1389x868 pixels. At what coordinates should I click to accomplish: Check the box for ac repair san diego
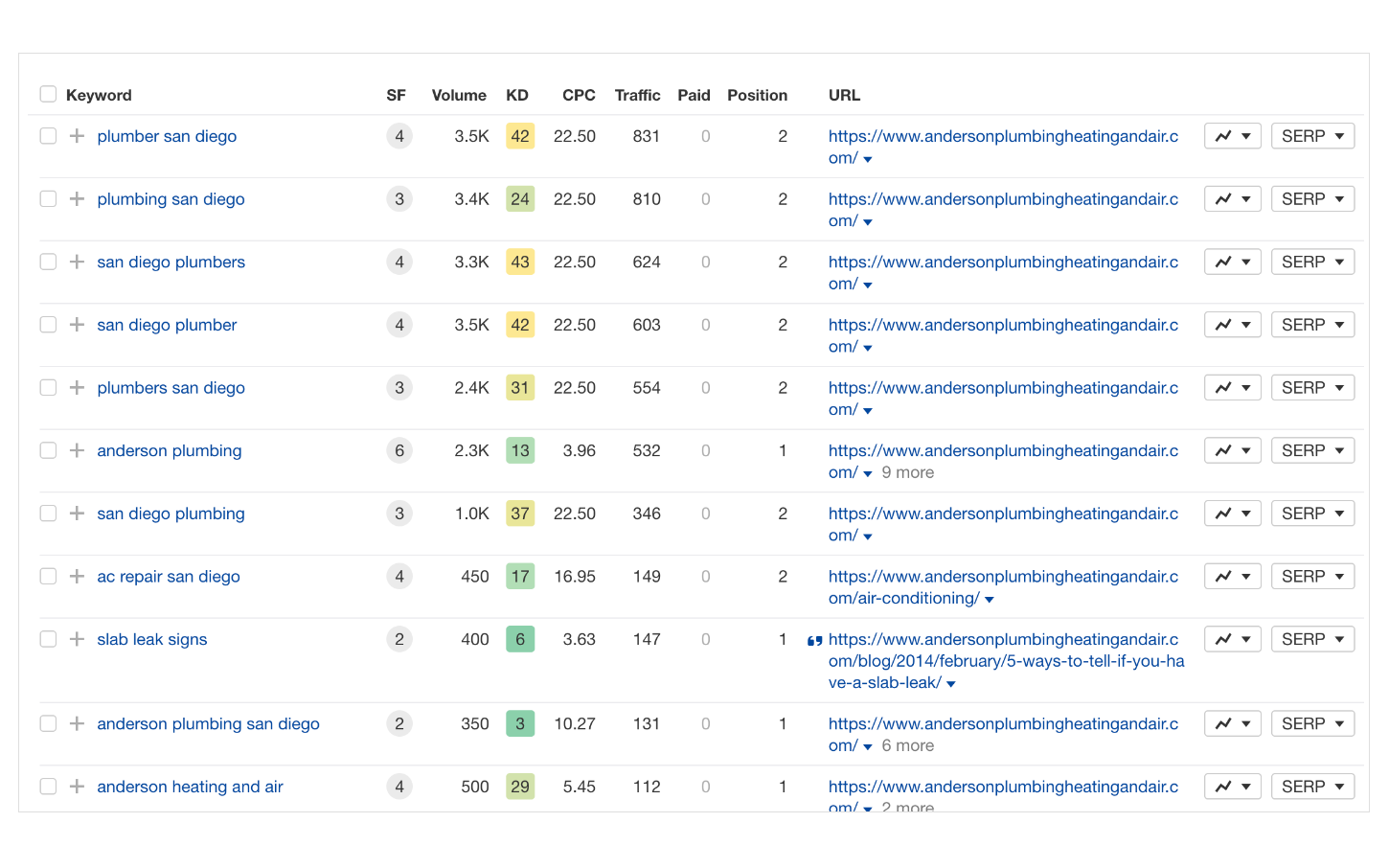48,577
